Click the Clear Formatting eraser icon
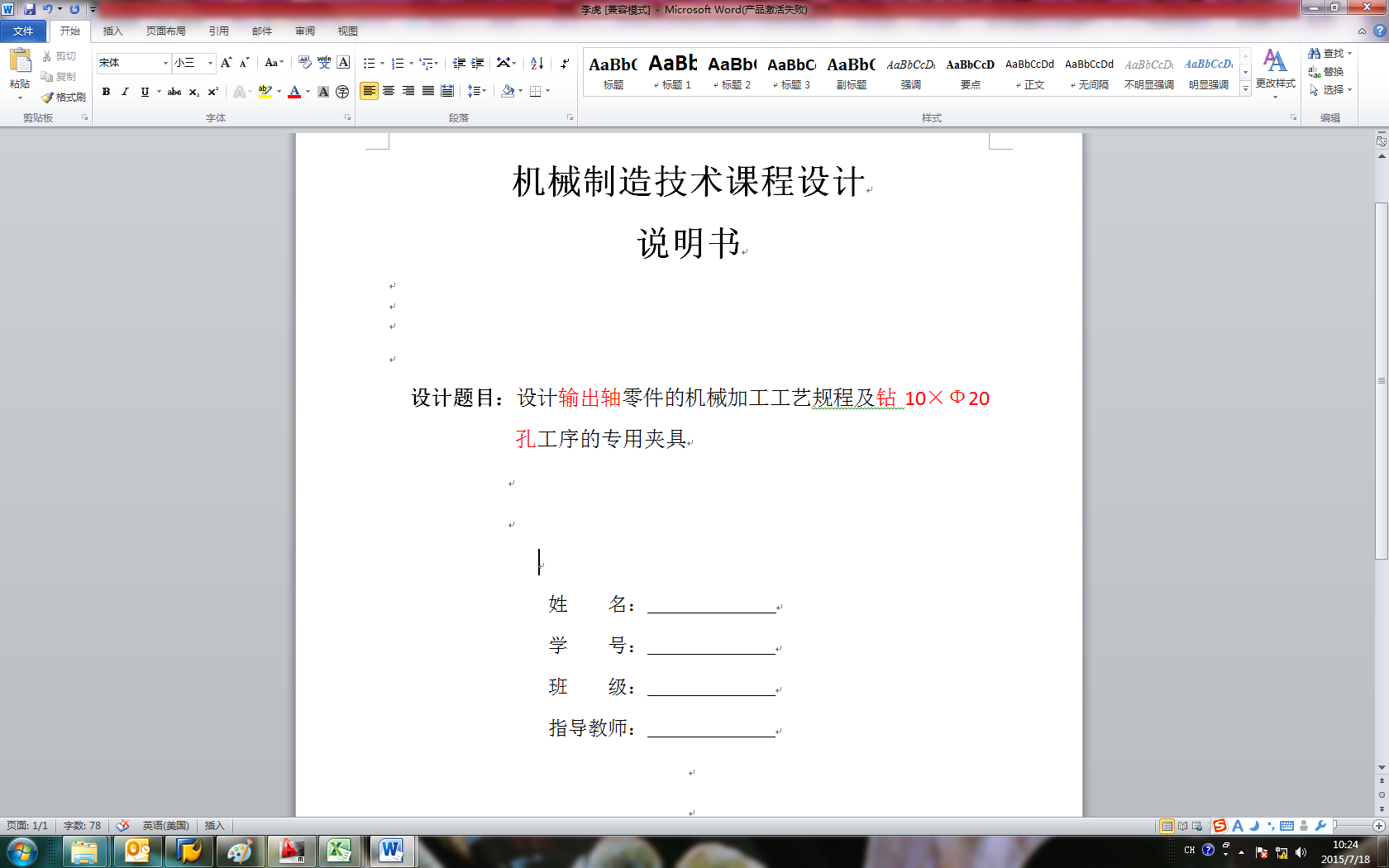The height and width of the screenshot is (868, 1389). pos(305,63)
